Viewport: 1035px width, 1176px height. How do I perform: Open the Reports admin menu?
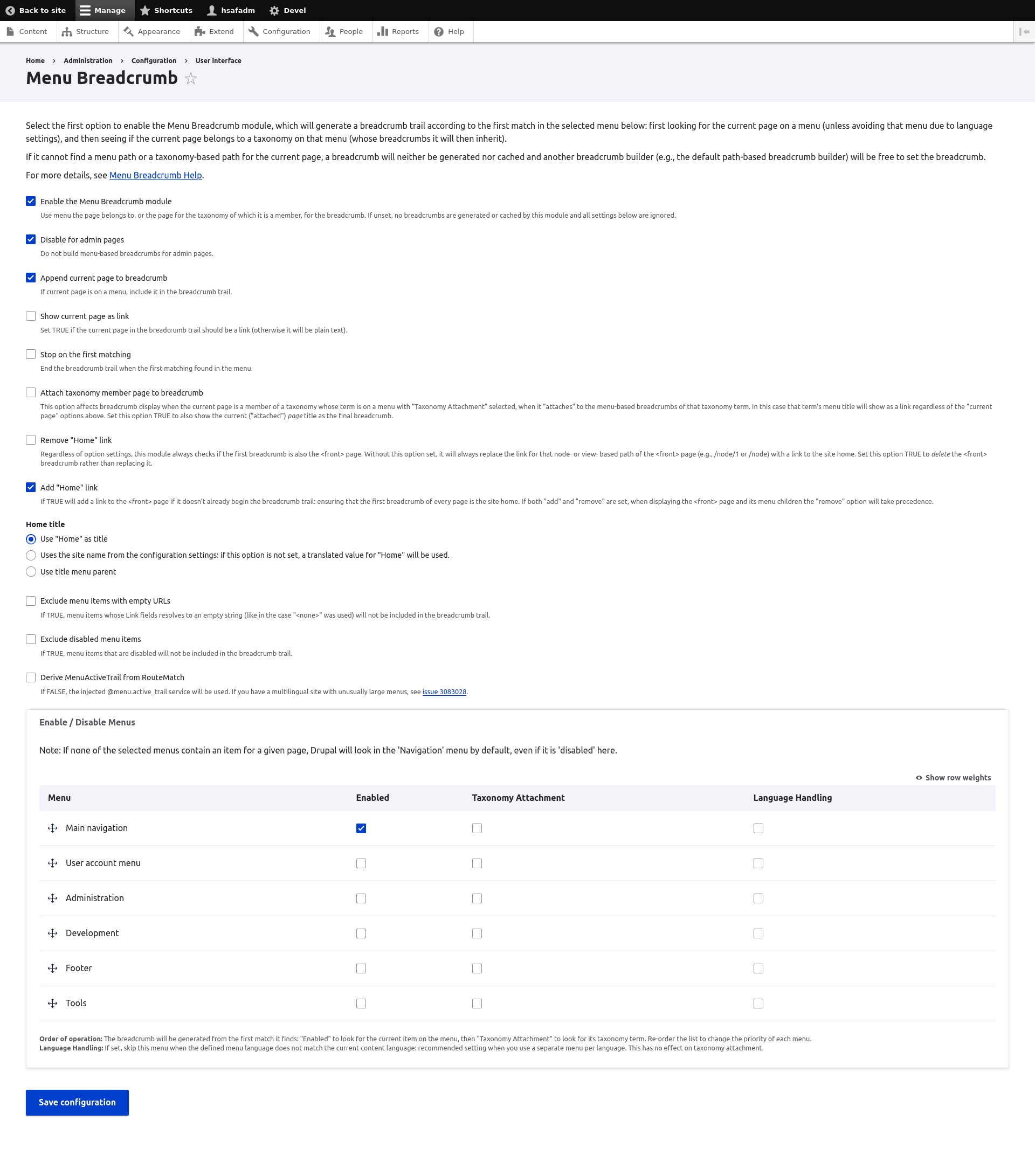point(398,32)
